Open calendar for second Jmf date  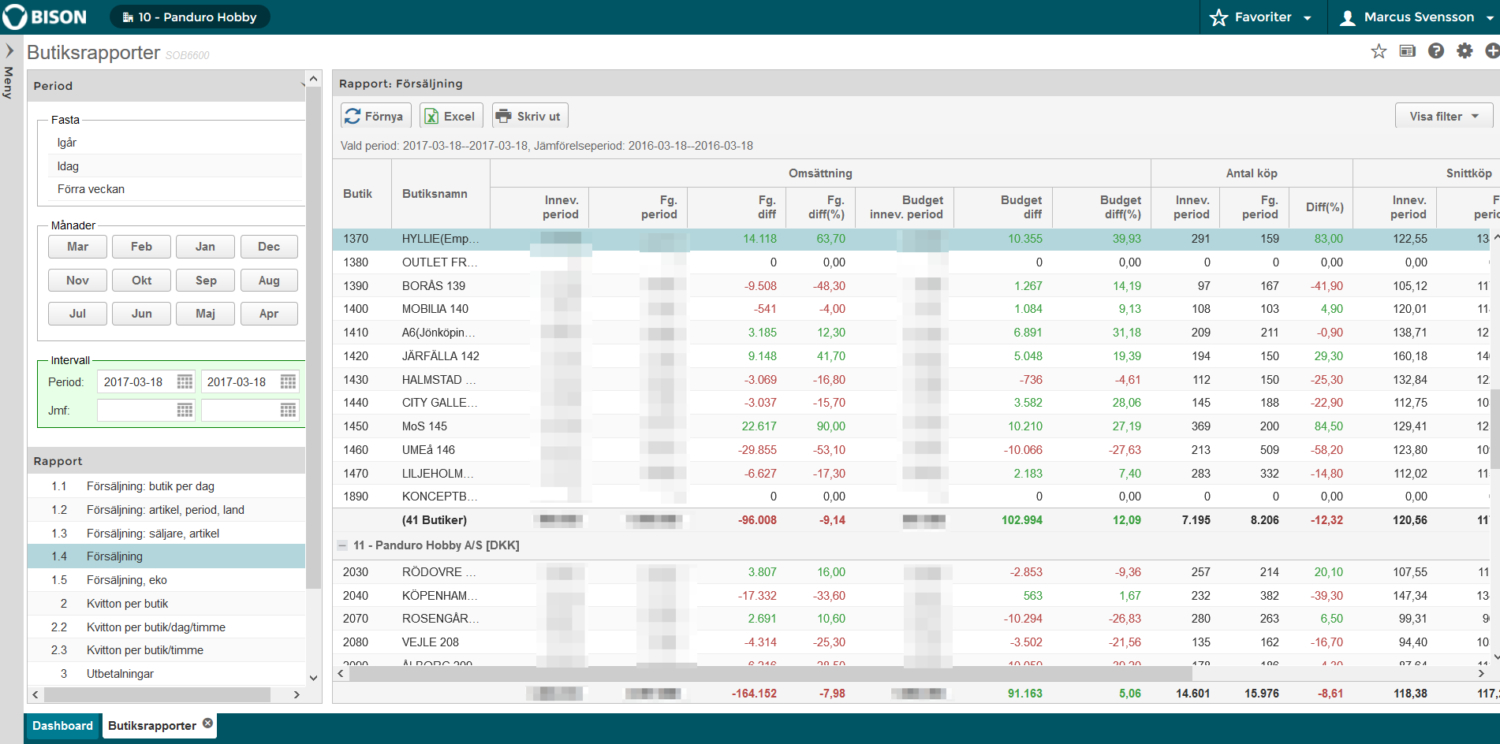(288, 410)
